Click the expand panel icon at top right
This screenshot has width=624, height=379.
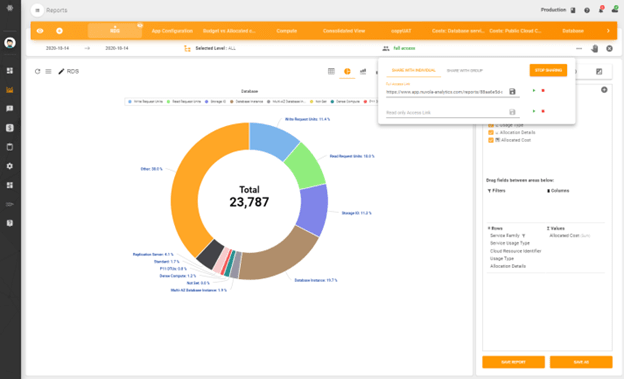[x=599, y=72]
